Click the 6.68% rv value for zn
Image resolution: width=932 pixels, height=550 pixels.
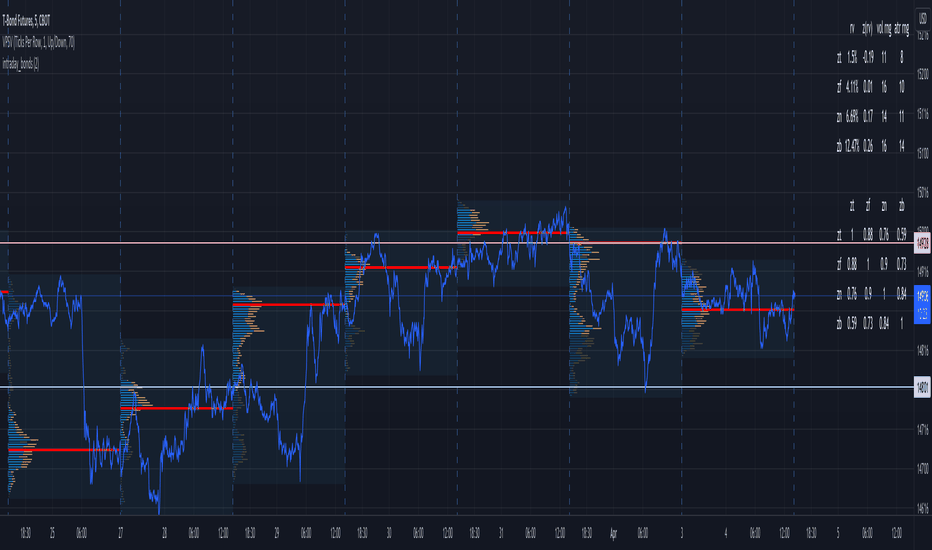tap(852, 116)
